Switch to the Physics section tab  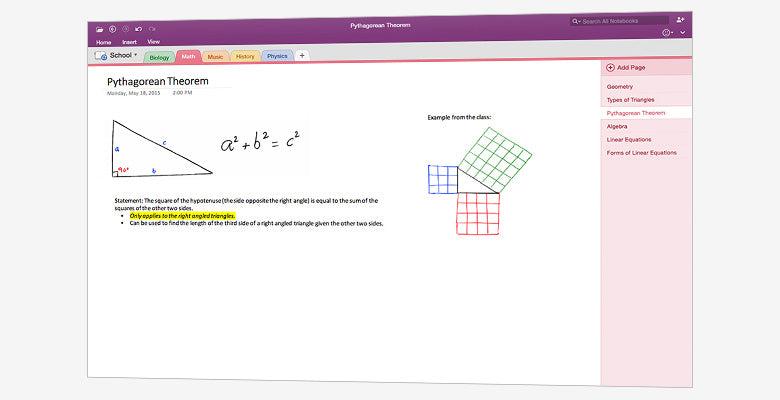point(277,57)
